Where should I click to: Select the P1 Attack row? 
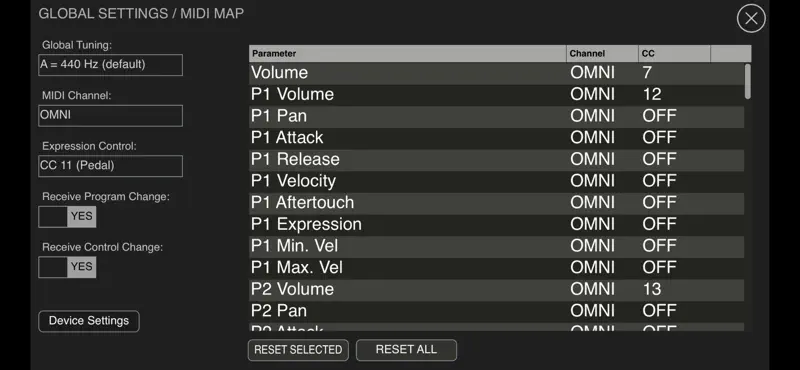pyautogui.click(x=496, y=138)
